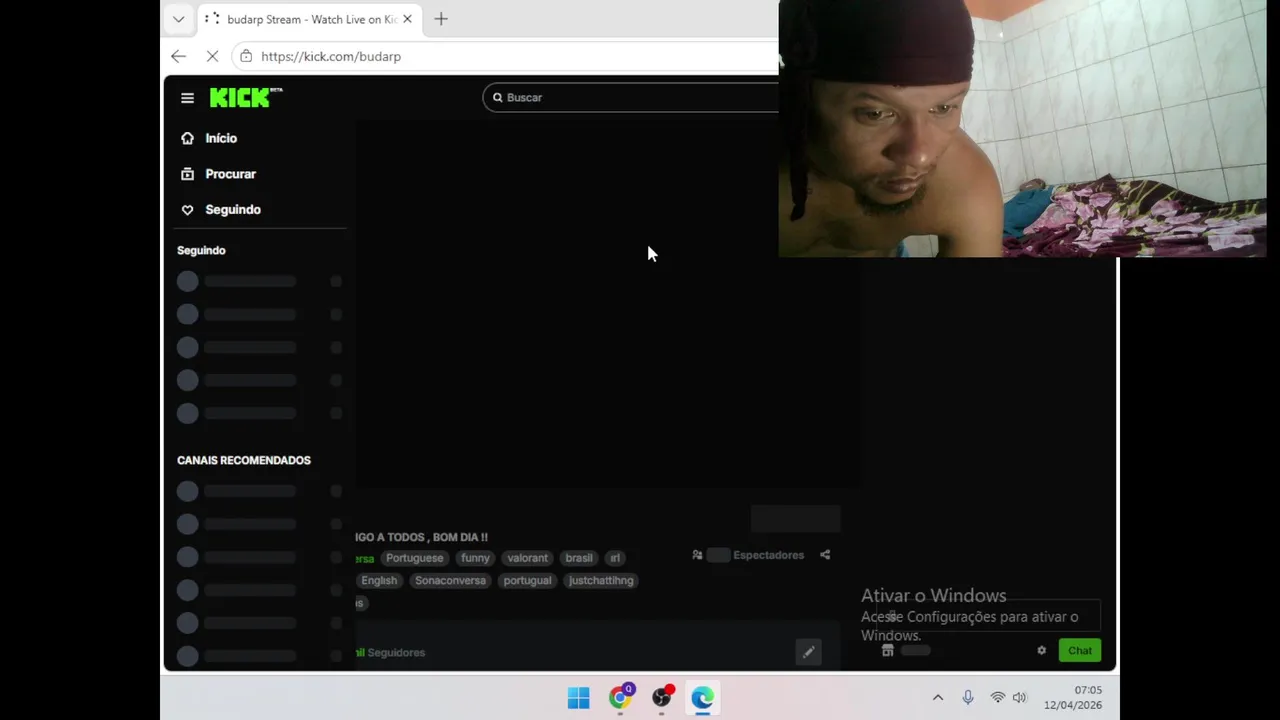This screenshot has width=1280, height=720.
Task: Click the search magnifier icon
Action: pos(497,98)
